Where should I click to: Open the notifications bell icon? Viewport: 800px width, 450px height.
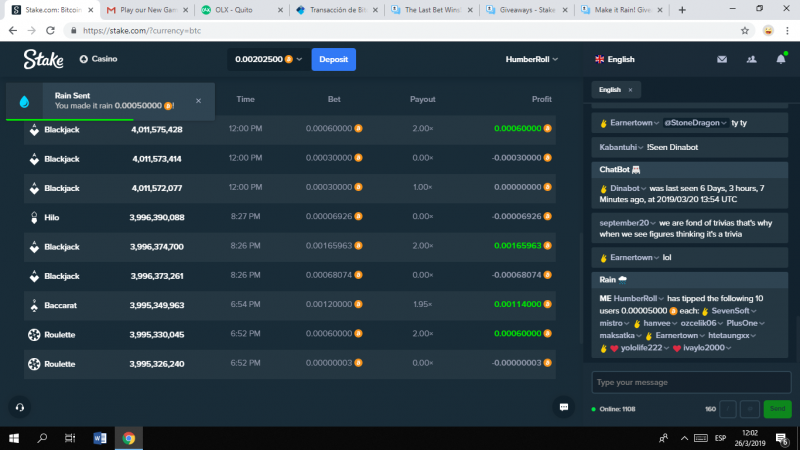point(781,59)
